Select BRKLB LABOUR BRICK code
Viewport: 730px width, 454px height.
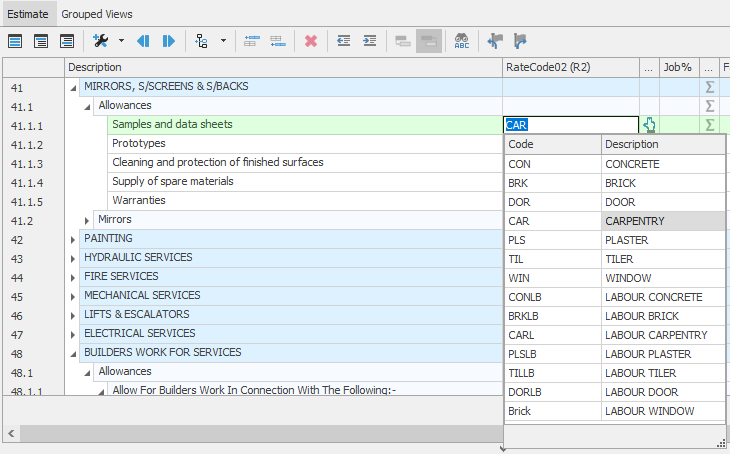tap(615, 316)
